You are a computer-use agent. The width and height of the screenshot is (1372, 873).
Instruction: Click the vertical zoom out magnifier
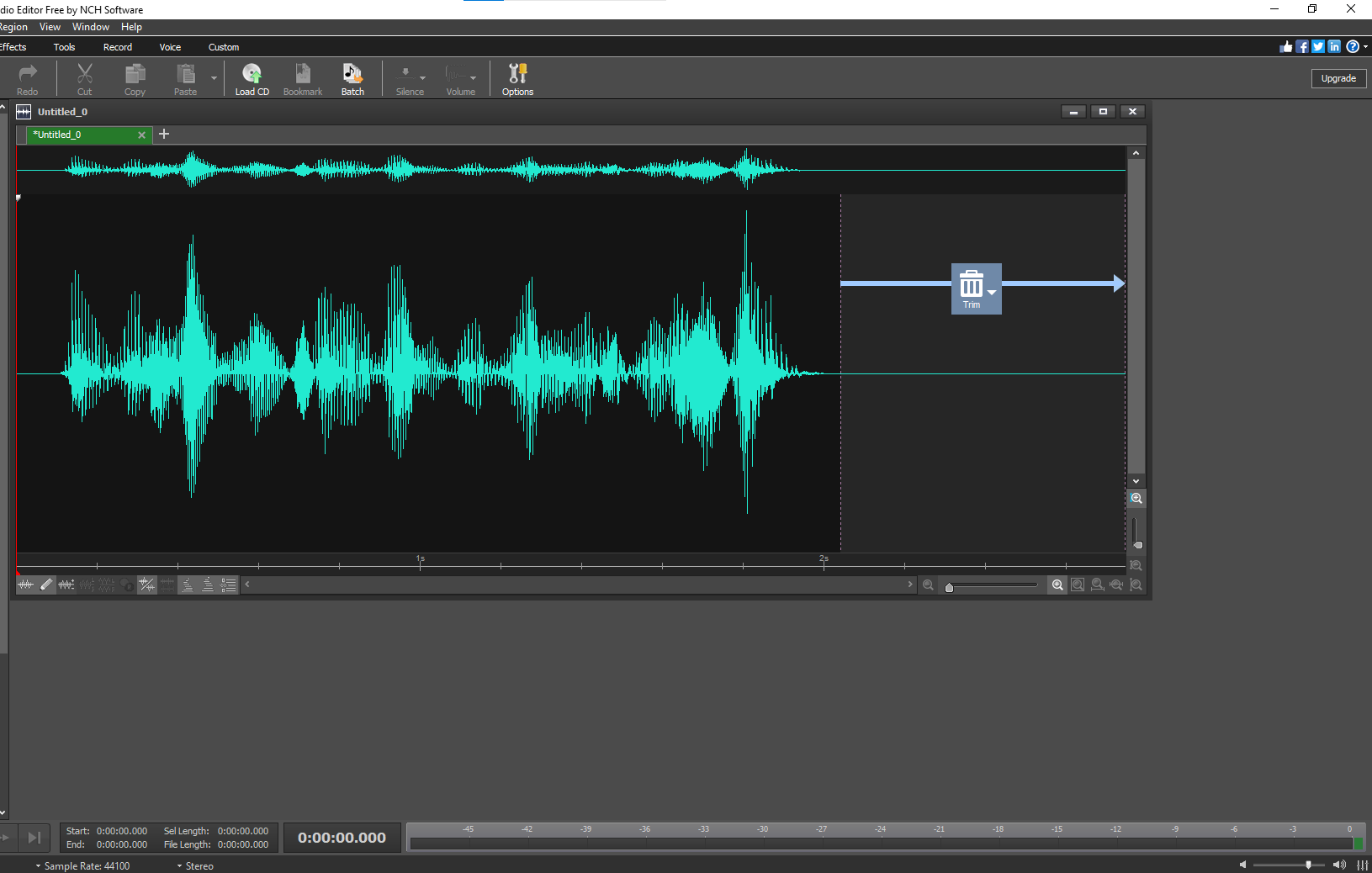(x=1136, y=565)
